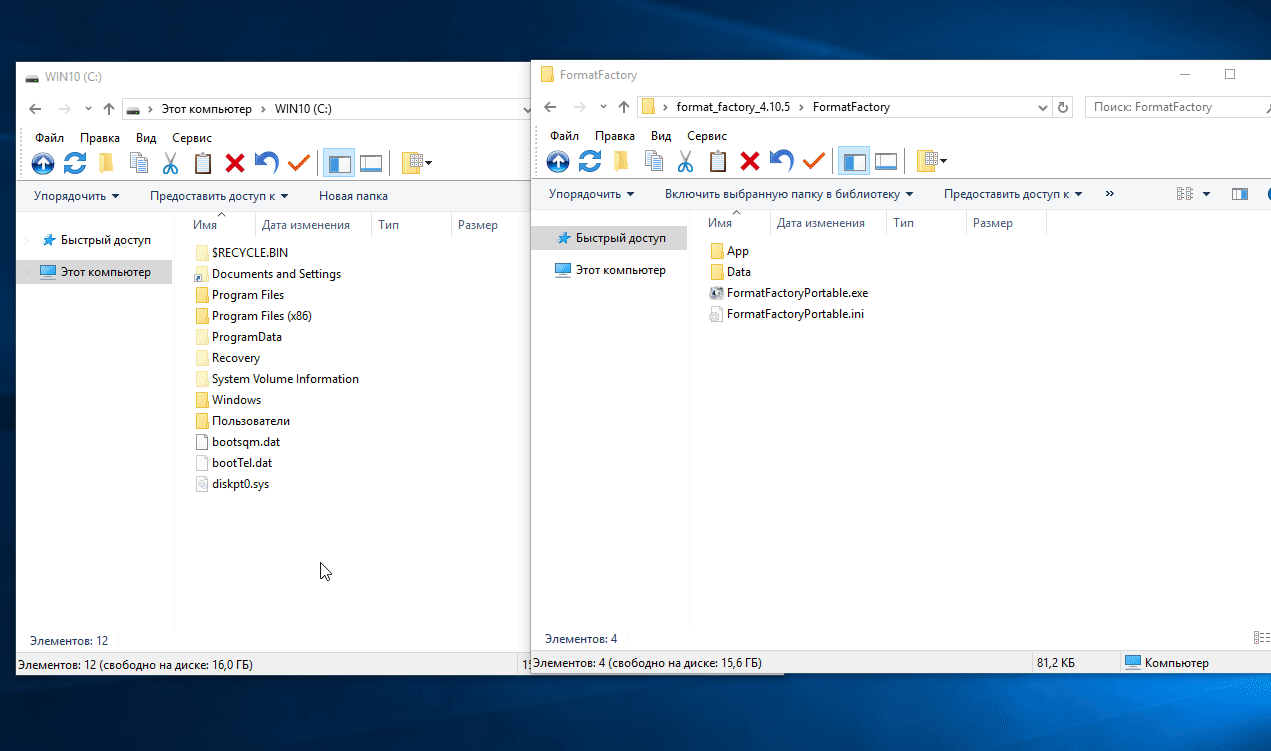Click the scissors Cut icon in FormatFactory toolbar
This screenshot has height=751, width=1271.
click(685, 161)
